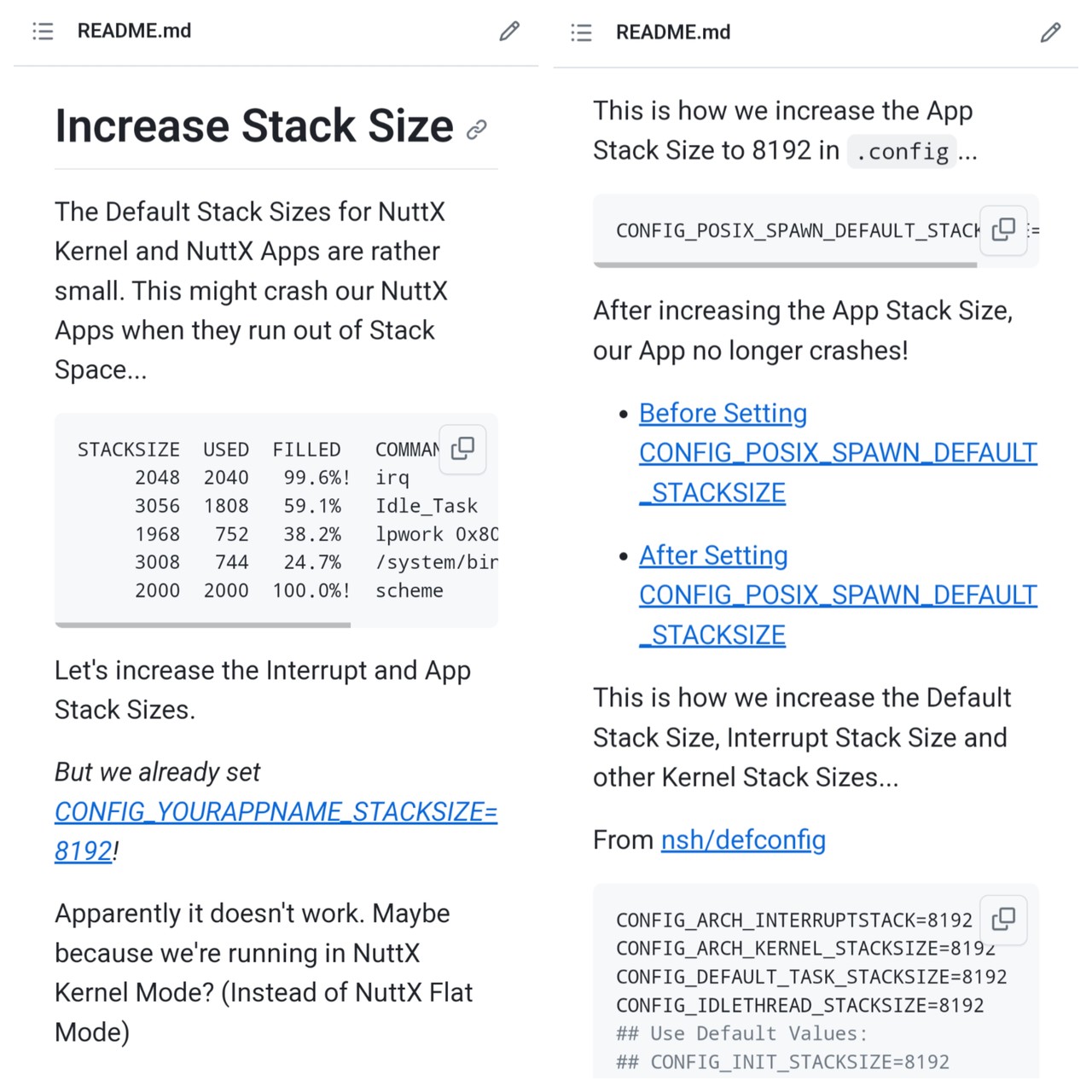Image resolution: width=1092 pixels, height=1092 pixels.
Task: Open the CONFIG_YOURAPPNAME_STACKSIZE=8192 link
Action: (x=275, y=812)
